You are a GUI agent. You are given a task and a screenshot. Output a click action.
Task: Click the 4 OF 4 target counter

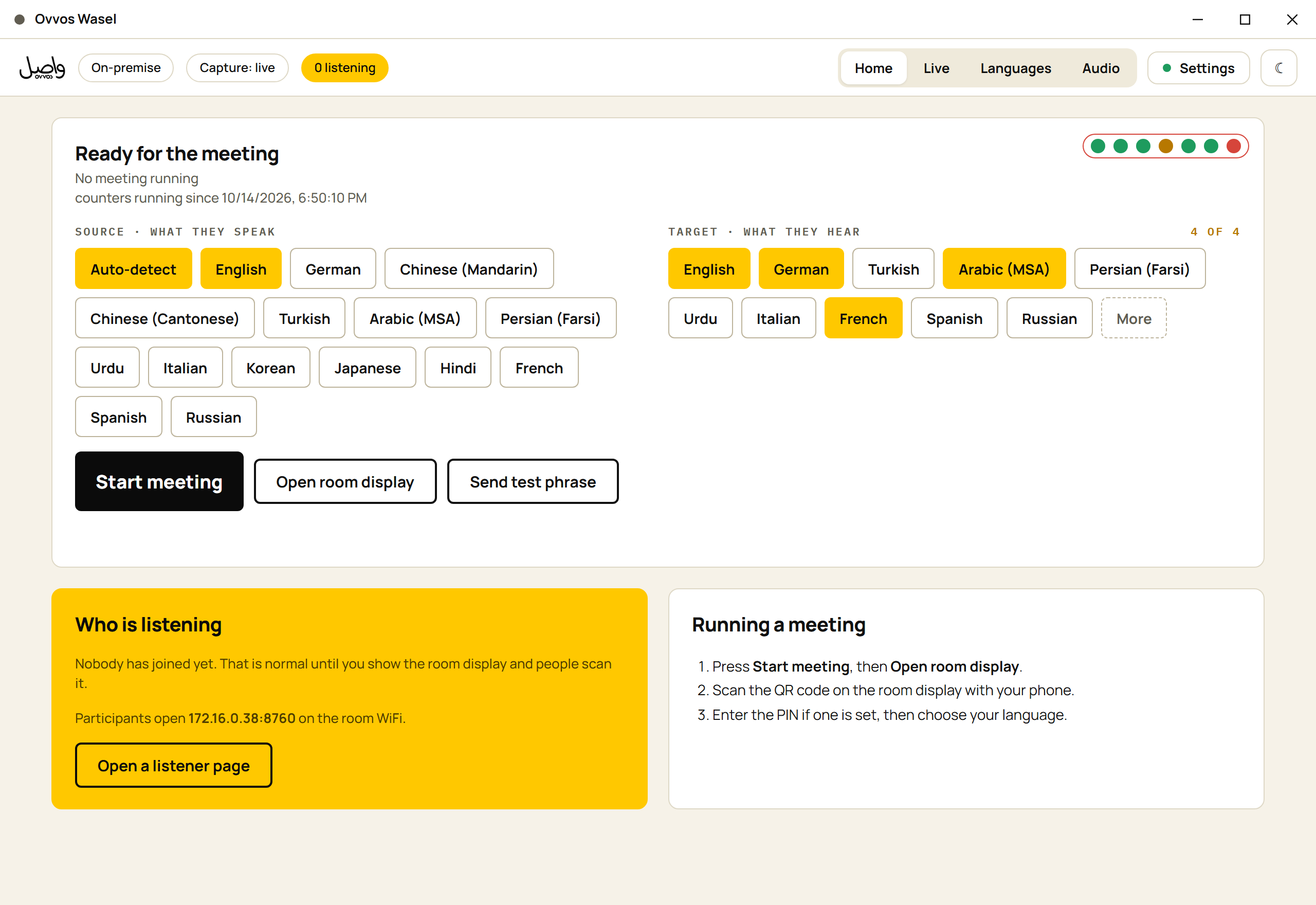pyautogui.click(x=1215, y=231)
